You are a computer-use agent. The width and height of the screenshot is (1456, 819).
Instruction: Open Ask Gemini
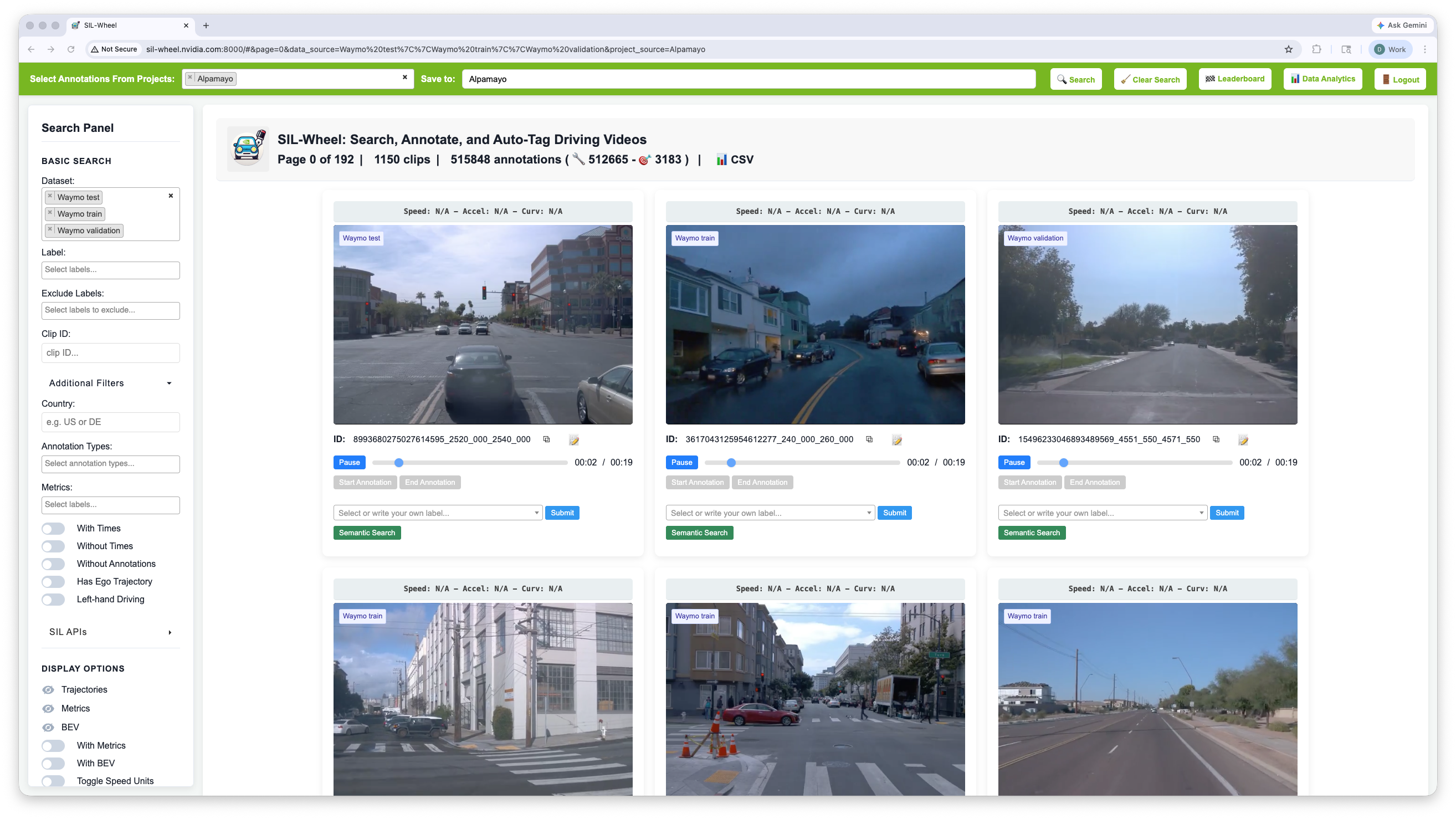click(x=1402, y=25)
